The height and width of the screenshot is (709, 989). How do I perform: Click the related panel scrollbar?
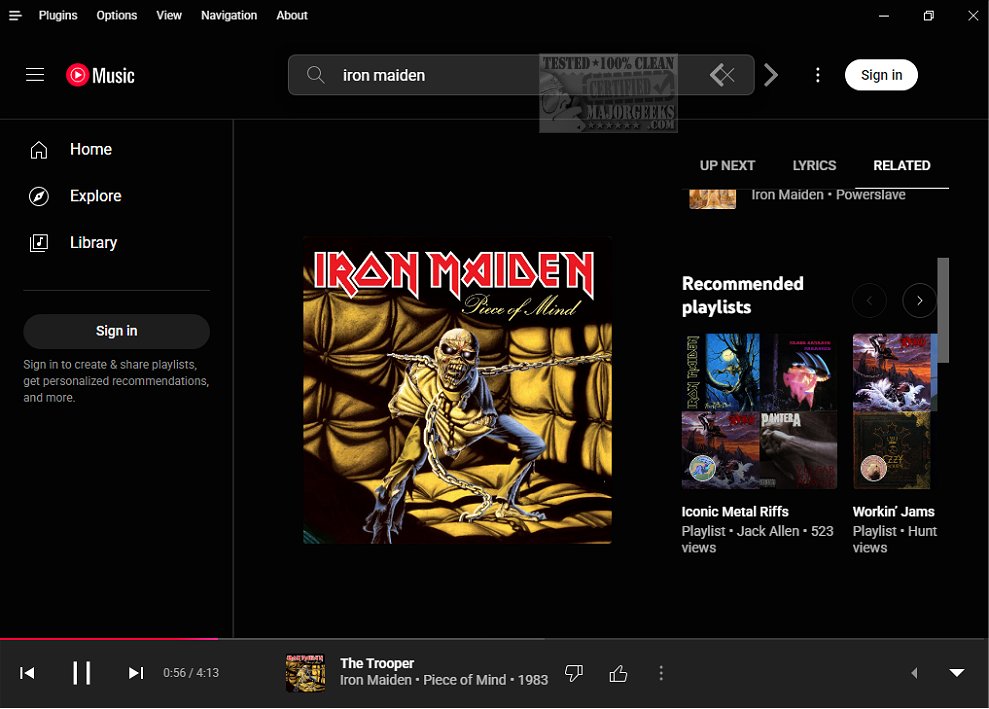pos(943,310)
